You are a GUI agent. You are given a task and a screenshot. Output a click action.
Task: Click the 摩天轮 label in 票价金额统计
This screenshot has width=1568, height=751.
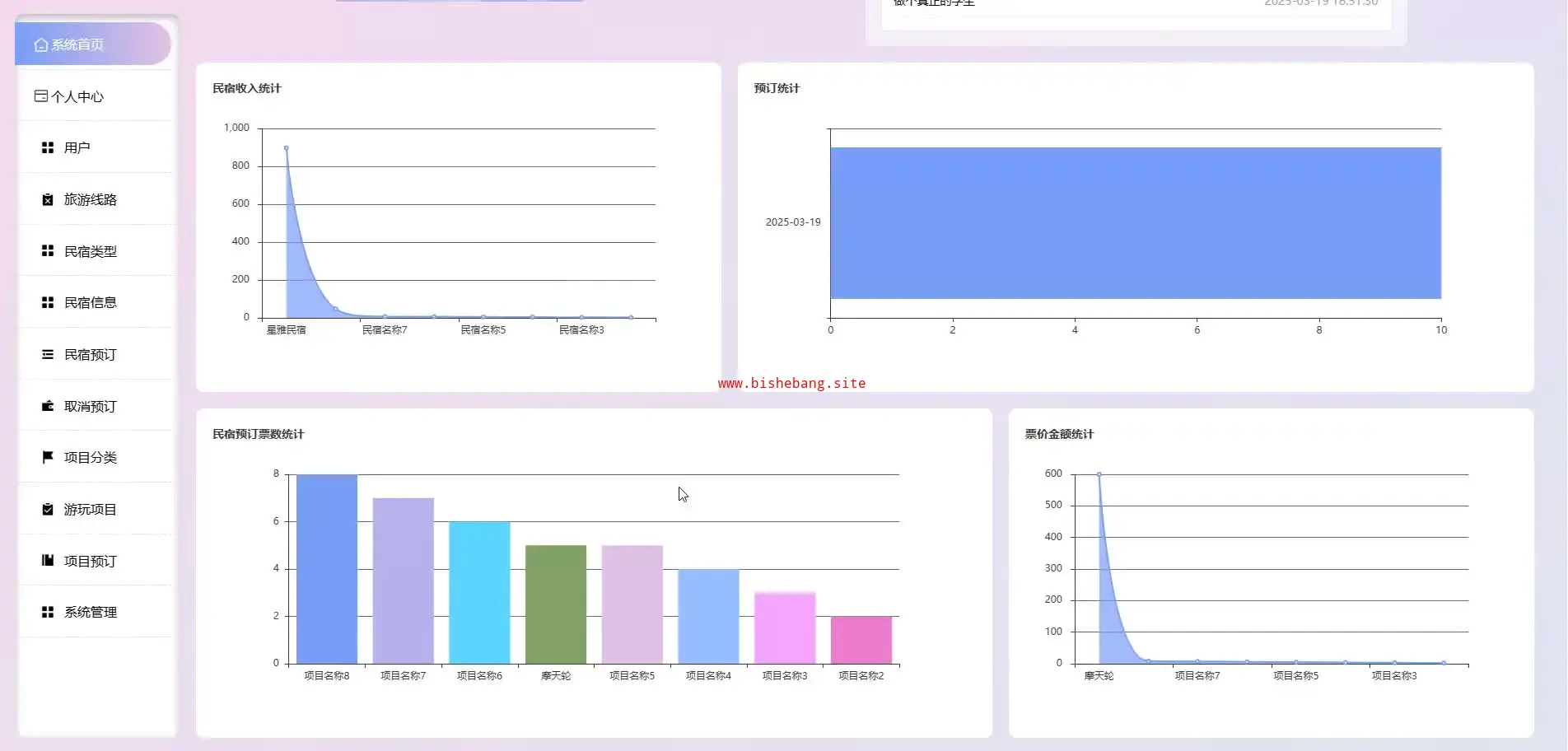1099,676
